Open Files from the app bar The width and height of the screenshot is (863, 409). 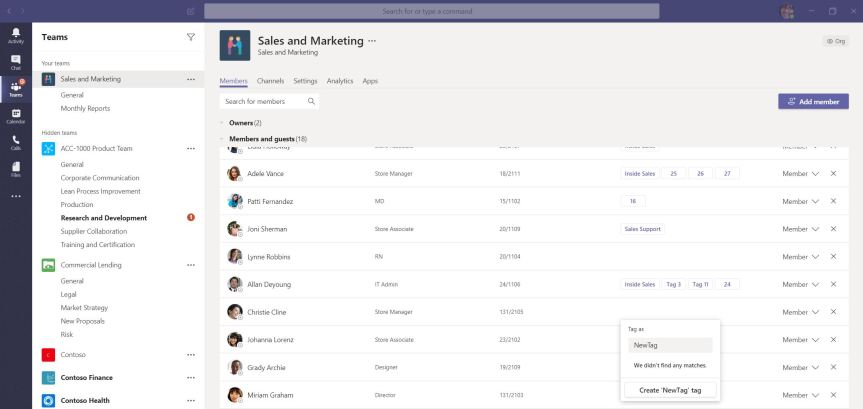tap(15, 170)
